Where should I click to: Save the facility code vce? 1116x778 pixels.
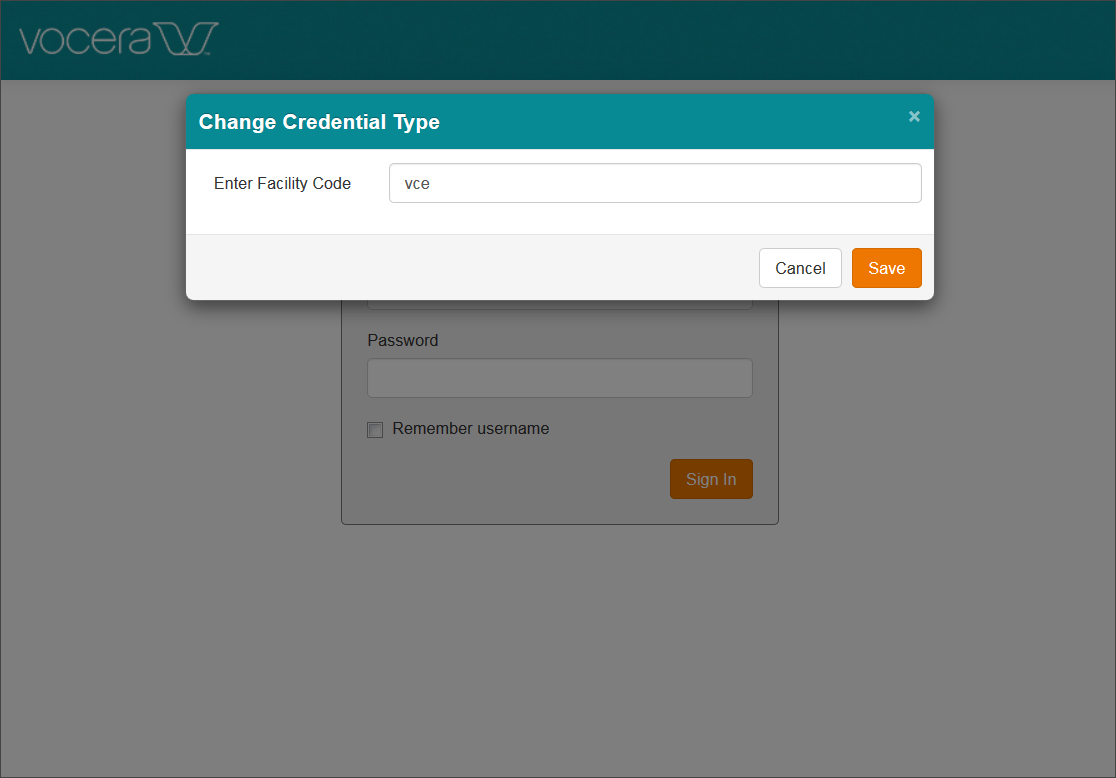[886, 268]
